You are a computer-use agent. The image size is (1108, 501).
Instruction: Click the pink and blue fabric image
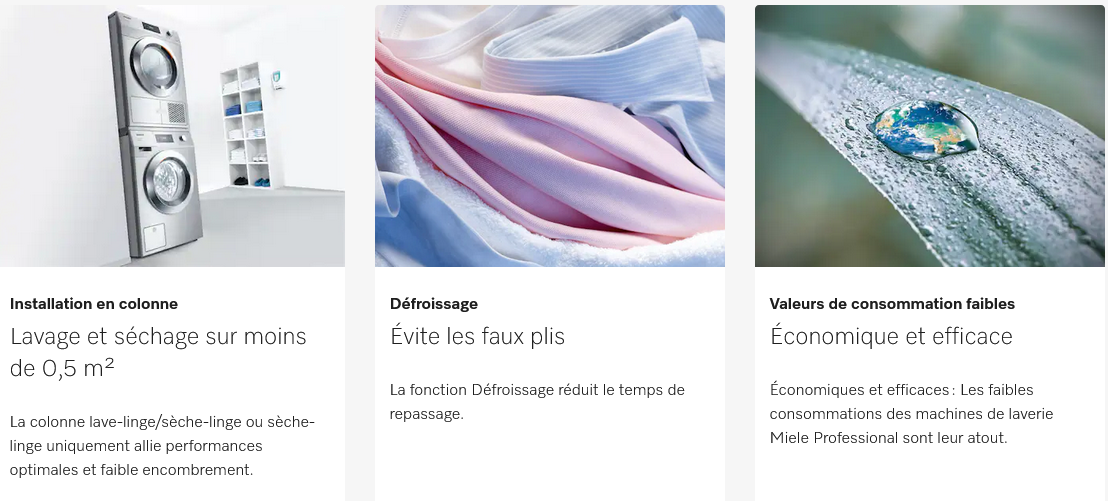click(550, 136)
